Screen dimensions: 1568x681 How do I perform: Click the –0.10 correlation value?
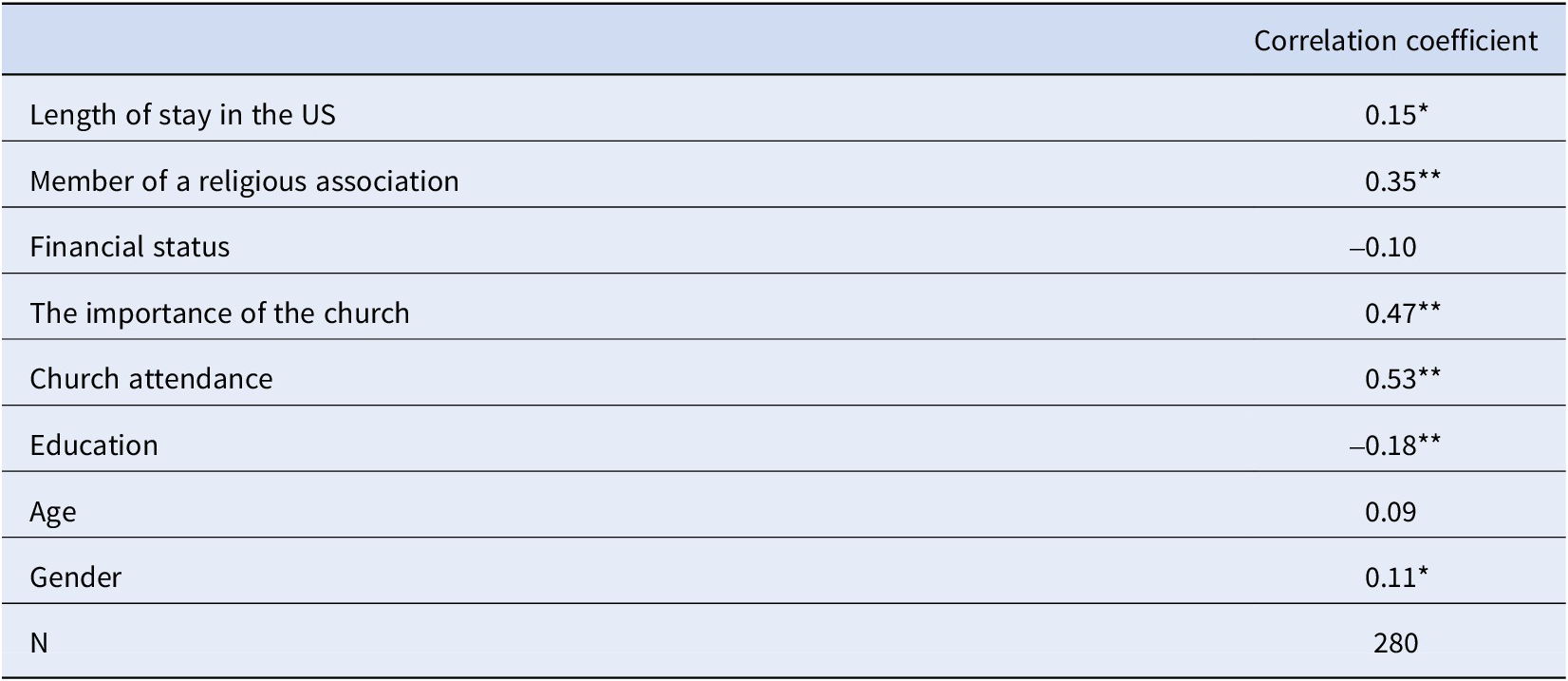point(1383,247)
